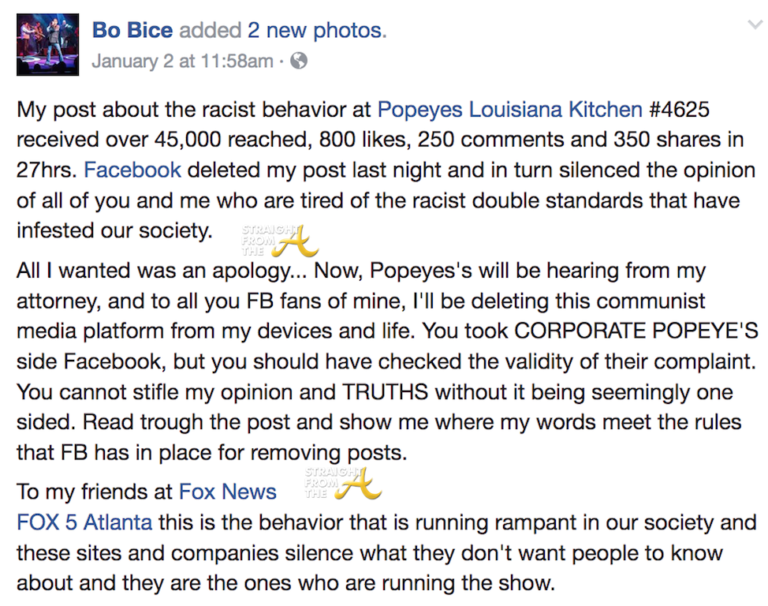Viewport: 768px width, 606px height.
Task: Click the word "added" in the post header
Action: [205, 31]
